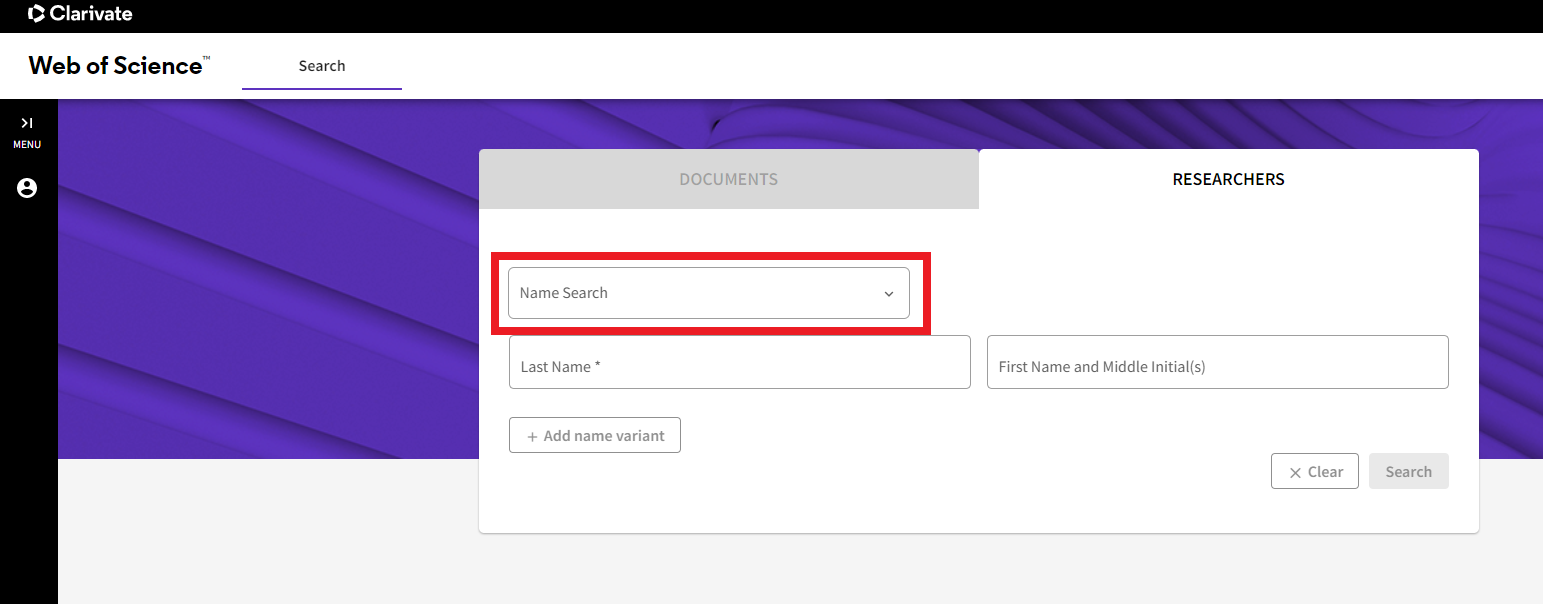Switch to the DOCUMENTS tab
1543x604 pixels.
coord(729,179)
